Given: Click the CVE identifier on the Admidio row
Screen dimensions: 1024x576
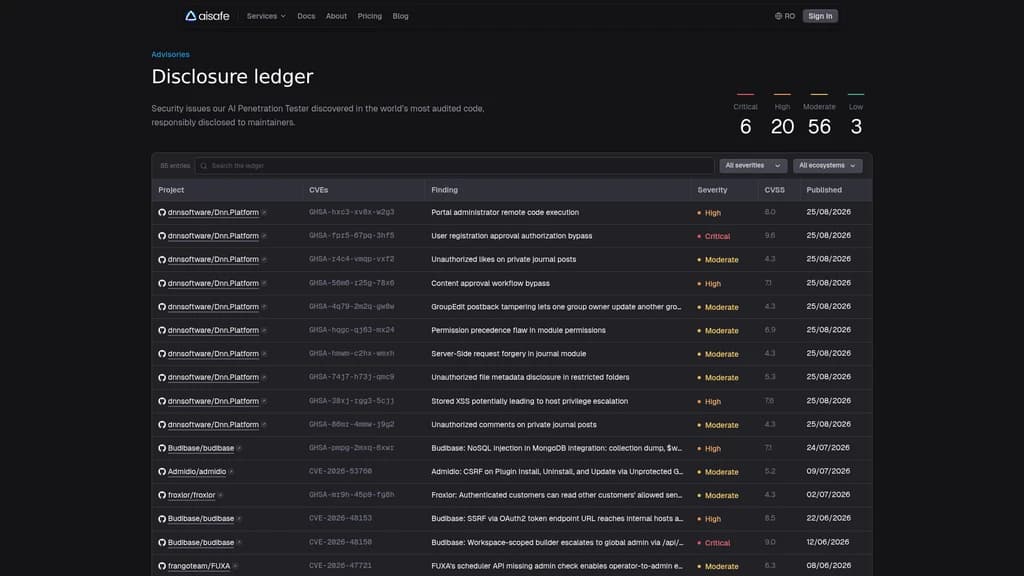Looking at the screenshot, I should (340, 472).
